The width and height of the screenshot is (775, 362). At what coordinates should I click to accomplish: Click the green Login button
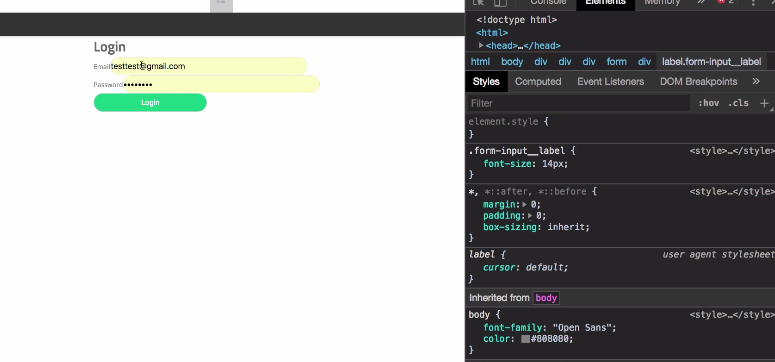pyautogui.click(x=150, y=102)
